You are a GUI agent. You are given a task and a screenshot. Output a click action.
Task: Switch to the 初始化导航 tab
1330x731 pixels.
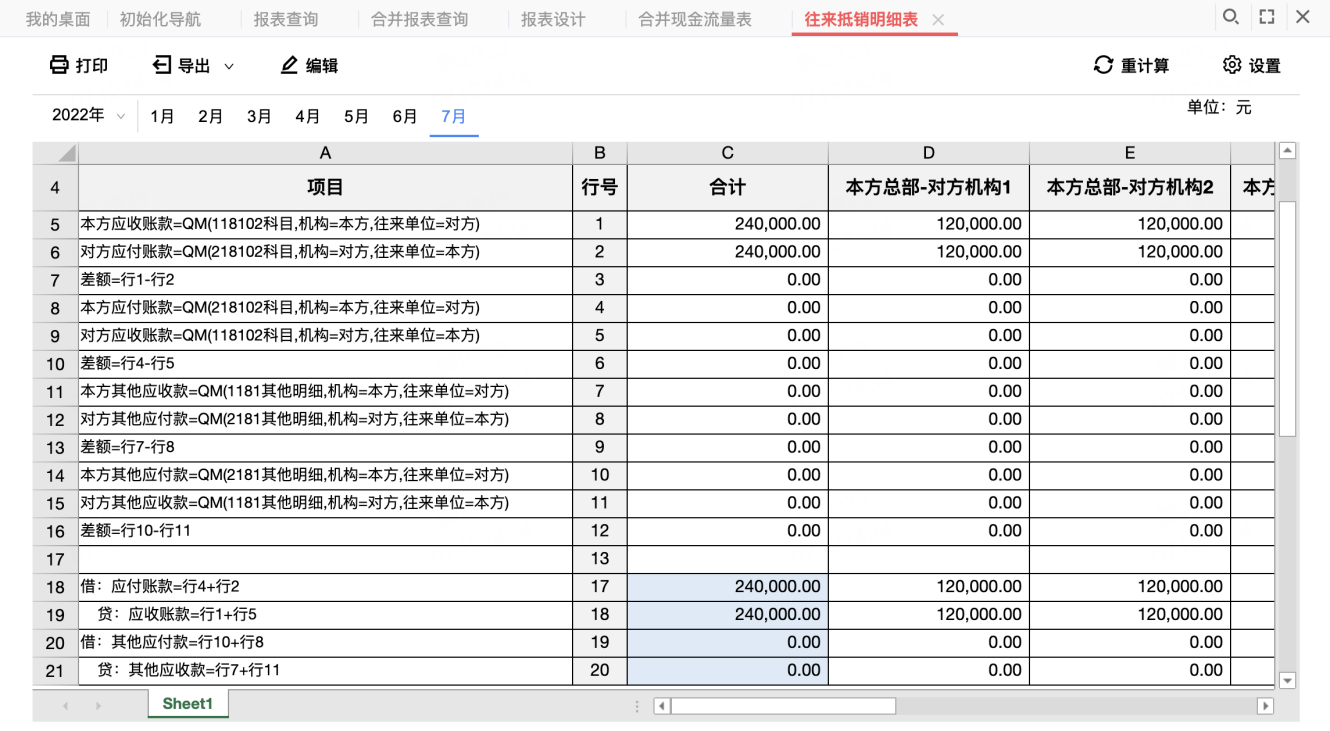tap(160, 19)
